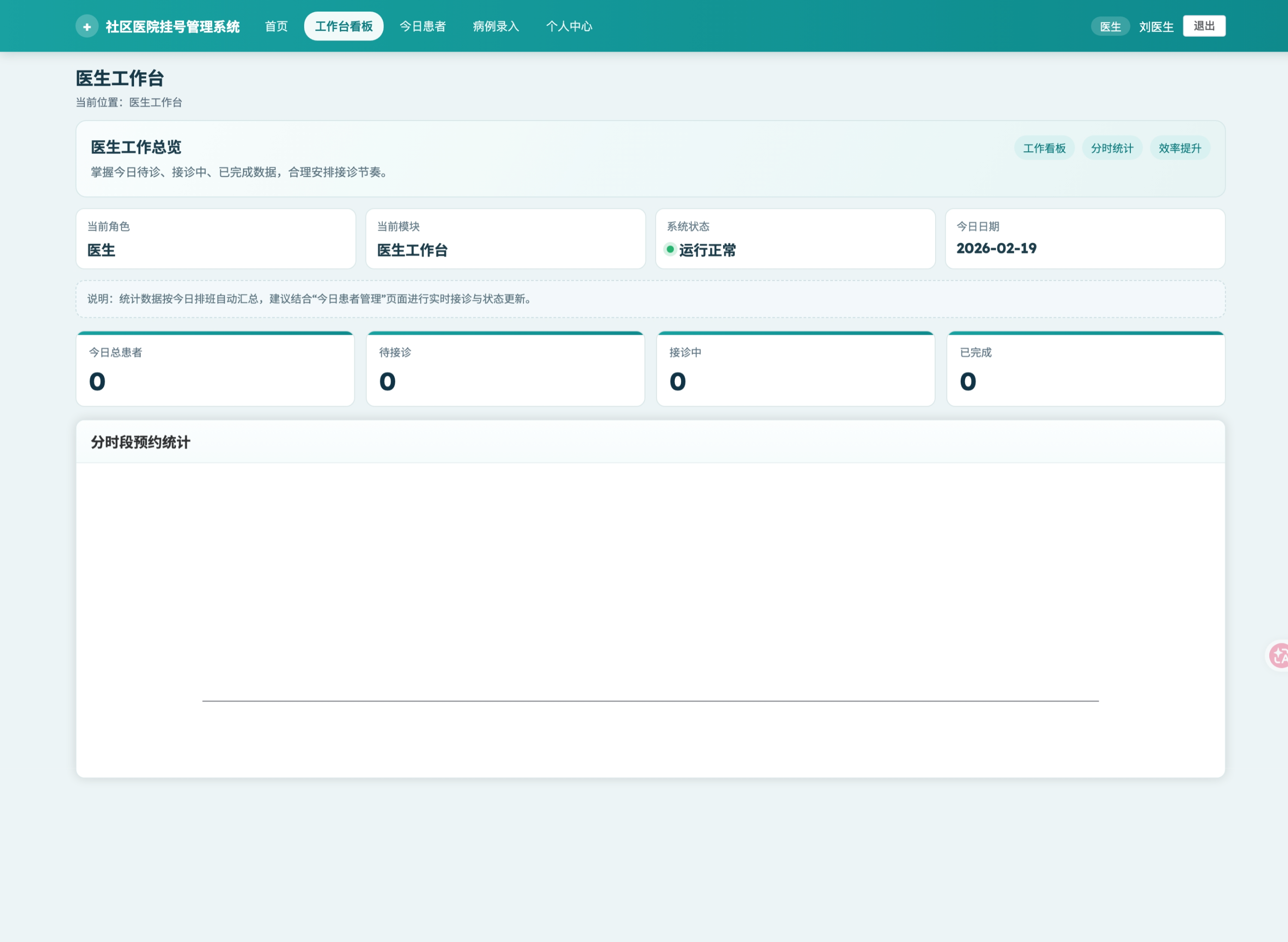Open the 首页 nav item
Viewport: 1288px width, 942px height.
click(x=276, y=26)
